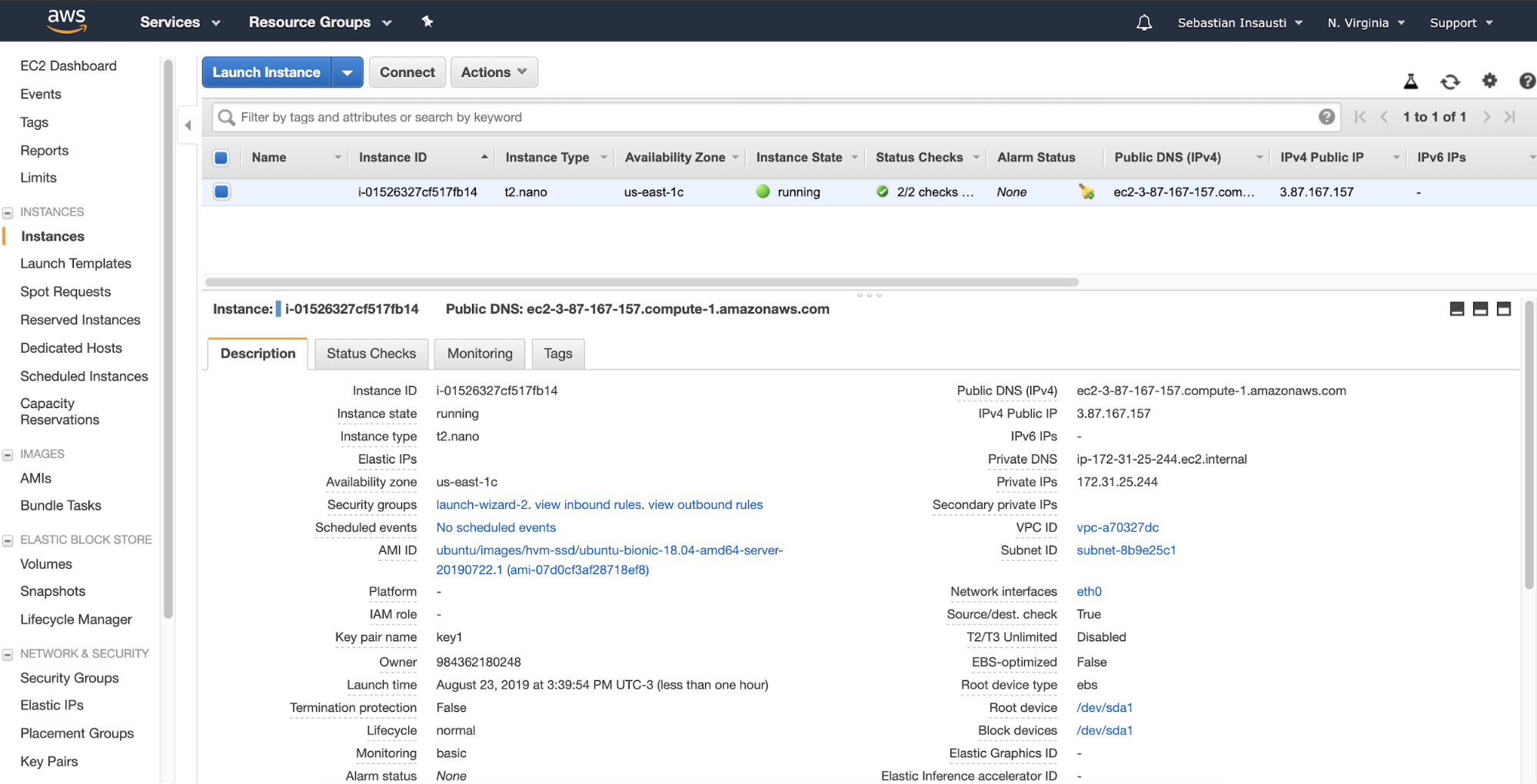Click view inbound rules link

point(588,505)
